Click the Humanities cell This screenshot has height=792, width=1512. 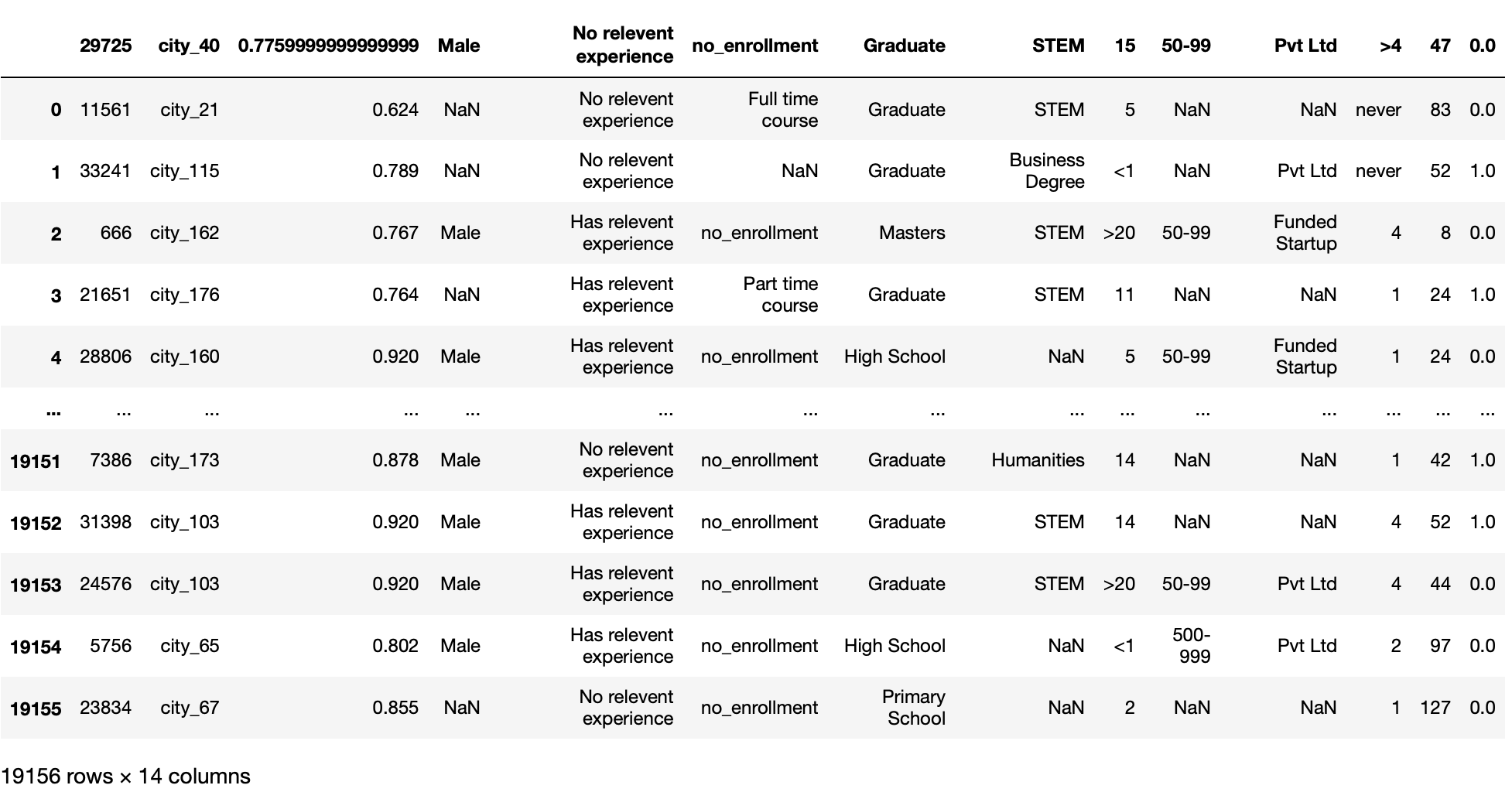tap(1038, 460)
